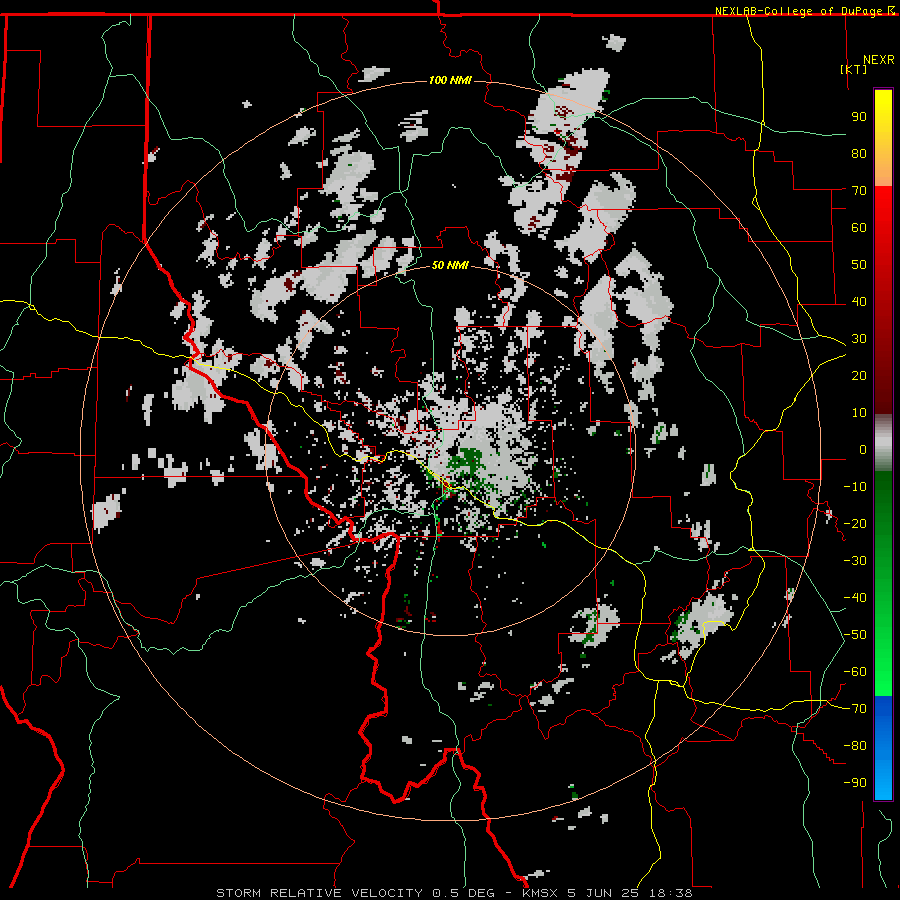Click the gray zero-velocity segment of the color bar
The height and width of the screenshot is (900, 900).
883,442
